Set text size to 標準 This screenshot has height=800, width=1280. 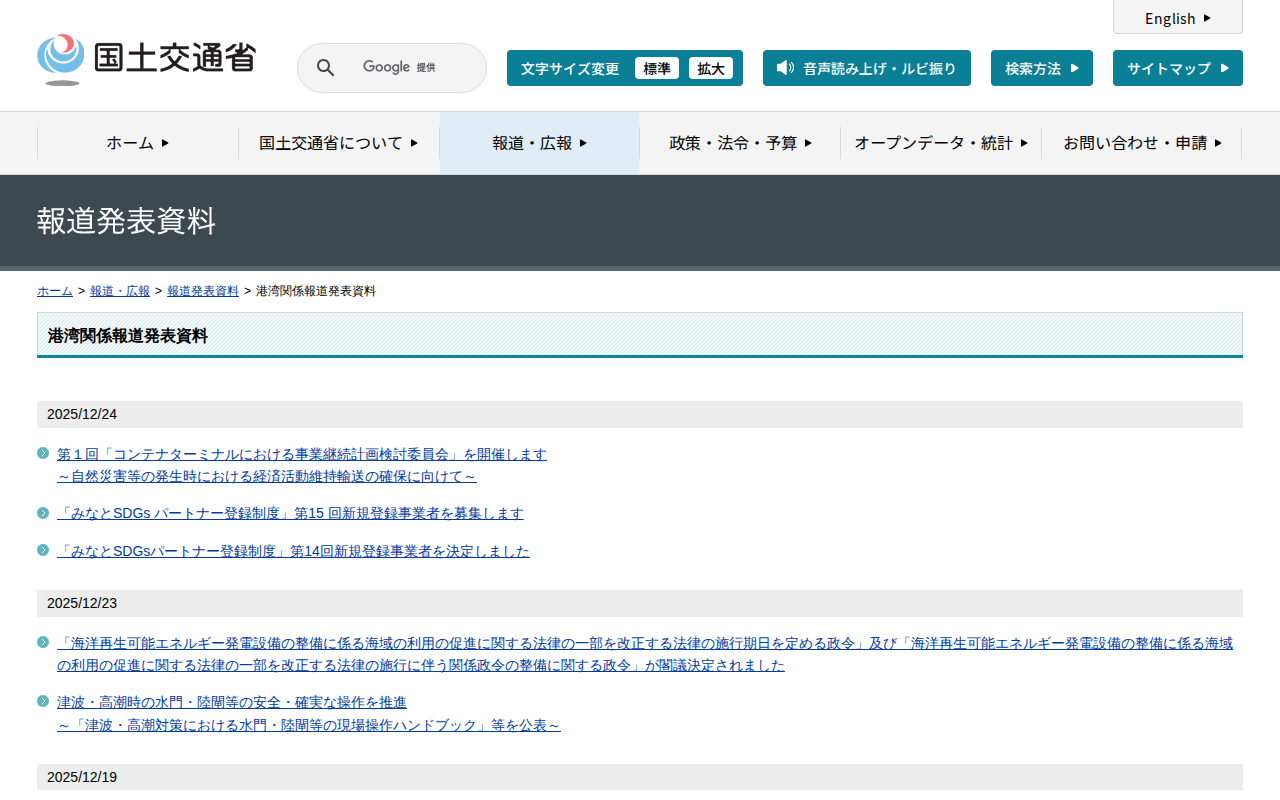(657, 68)
